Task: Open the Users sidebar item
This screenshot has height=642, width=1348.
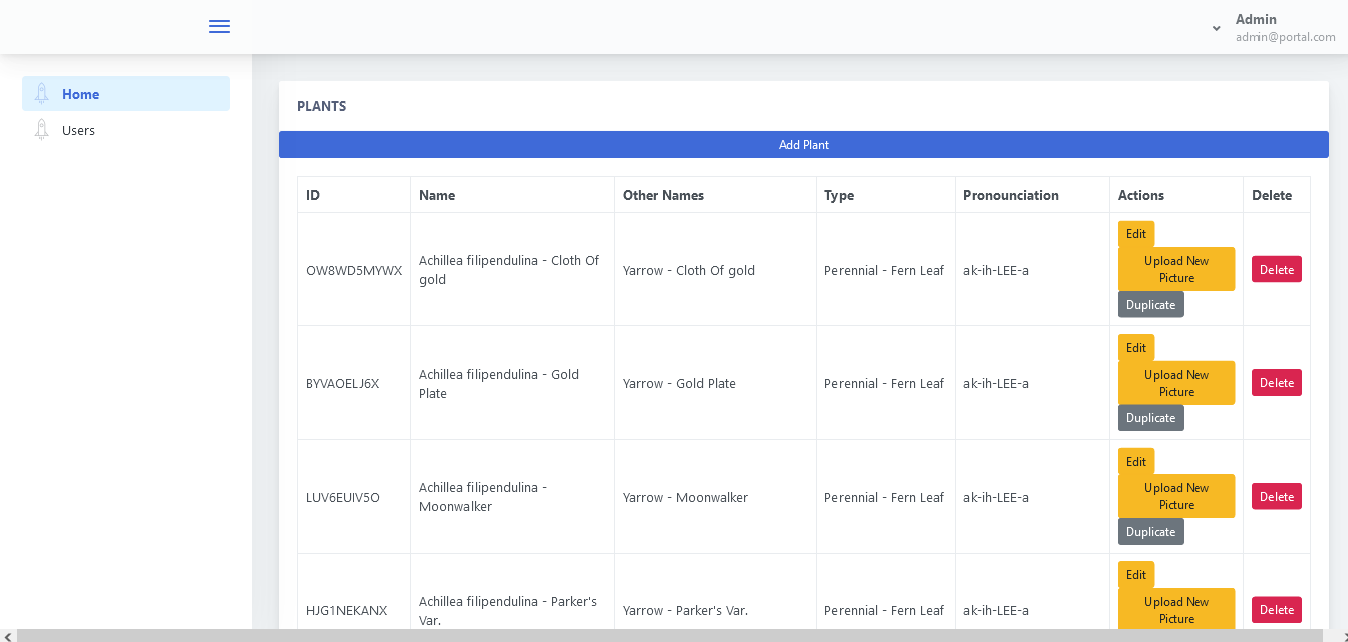Action: point(78,130)
